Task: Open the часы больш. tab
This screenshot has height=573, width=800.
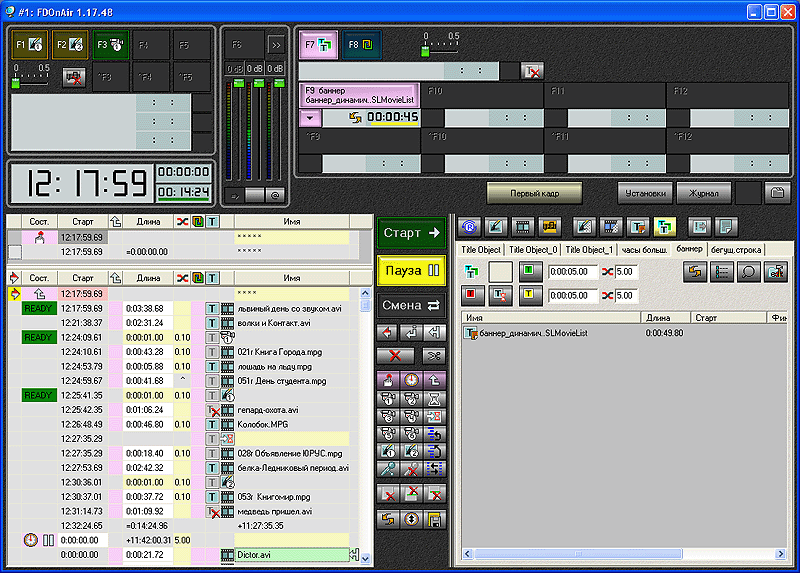Action: tap(644, 250)
